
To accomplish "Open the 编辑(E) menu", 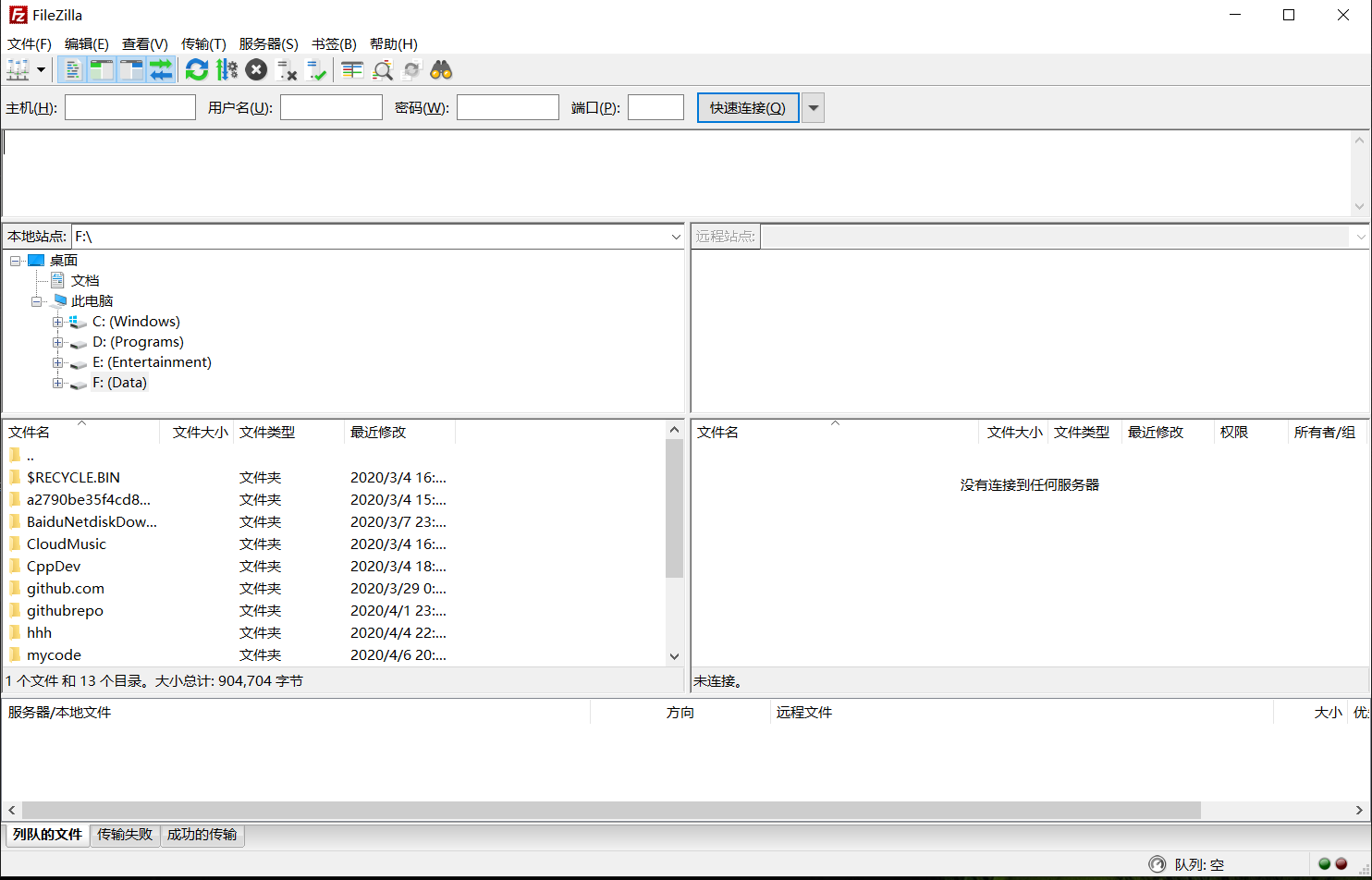I will 87,43.
